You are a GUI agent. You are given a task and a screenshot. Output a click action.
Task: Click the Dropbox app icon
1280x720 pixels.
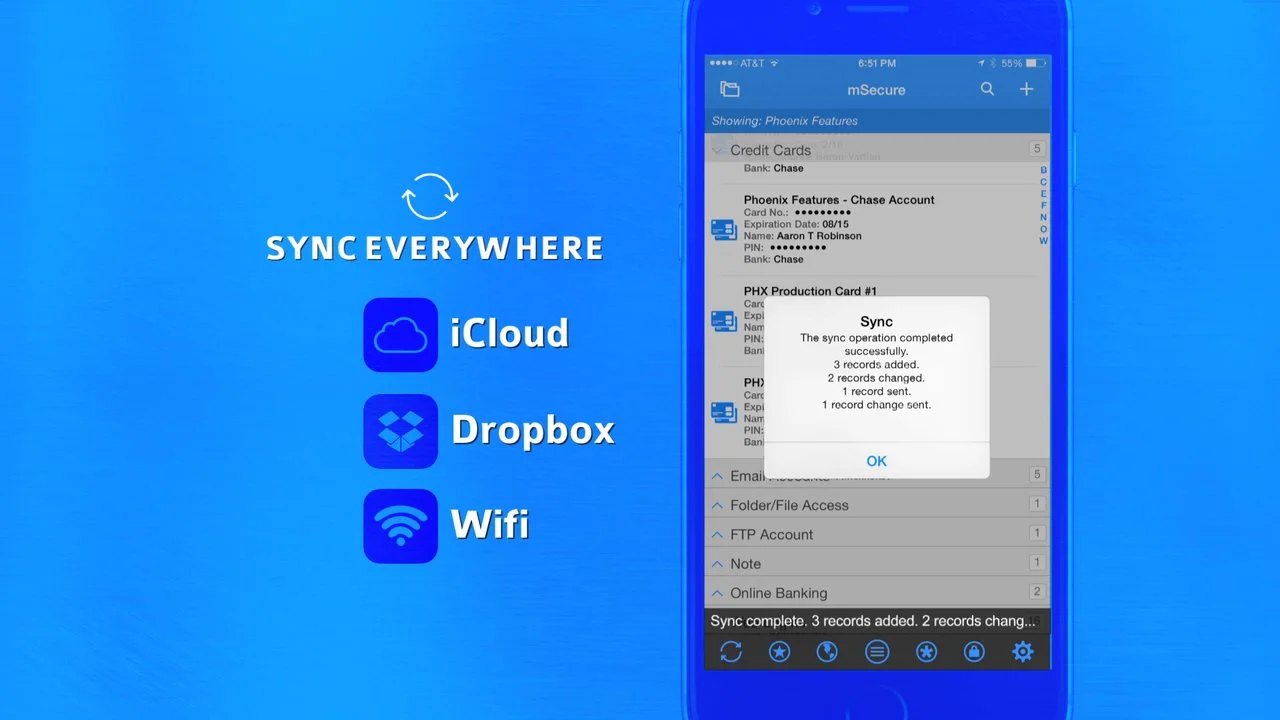coord(400,431)
